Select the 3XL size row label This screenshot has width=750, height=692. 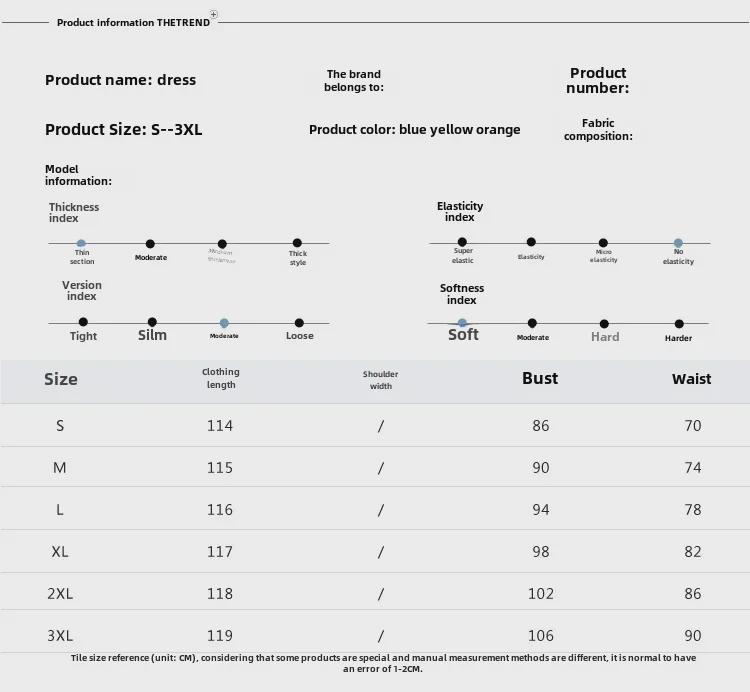(60, 636)
